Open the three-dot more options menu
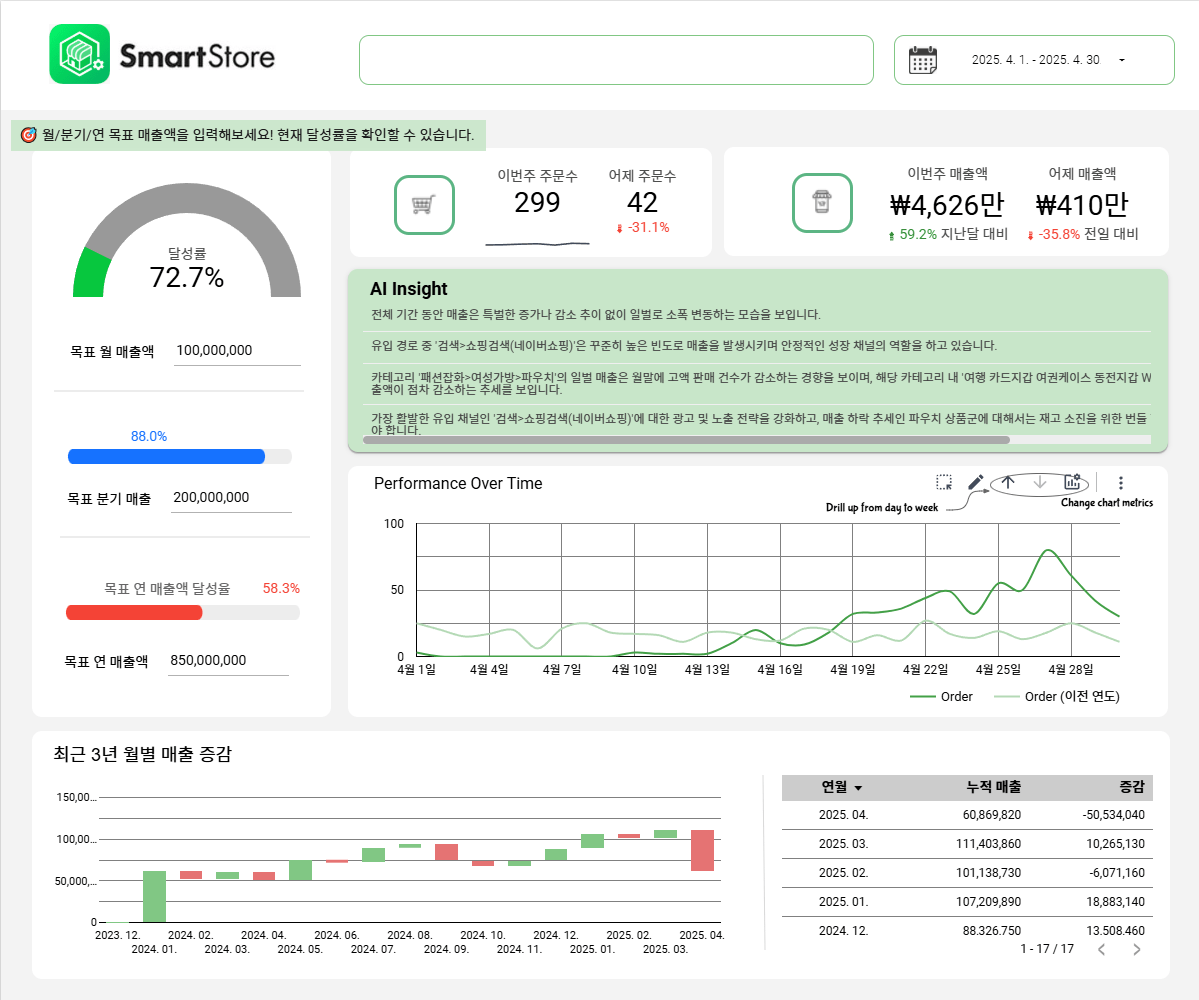The height and width of the screenshot is (1000, 1199). (1120, 483)
